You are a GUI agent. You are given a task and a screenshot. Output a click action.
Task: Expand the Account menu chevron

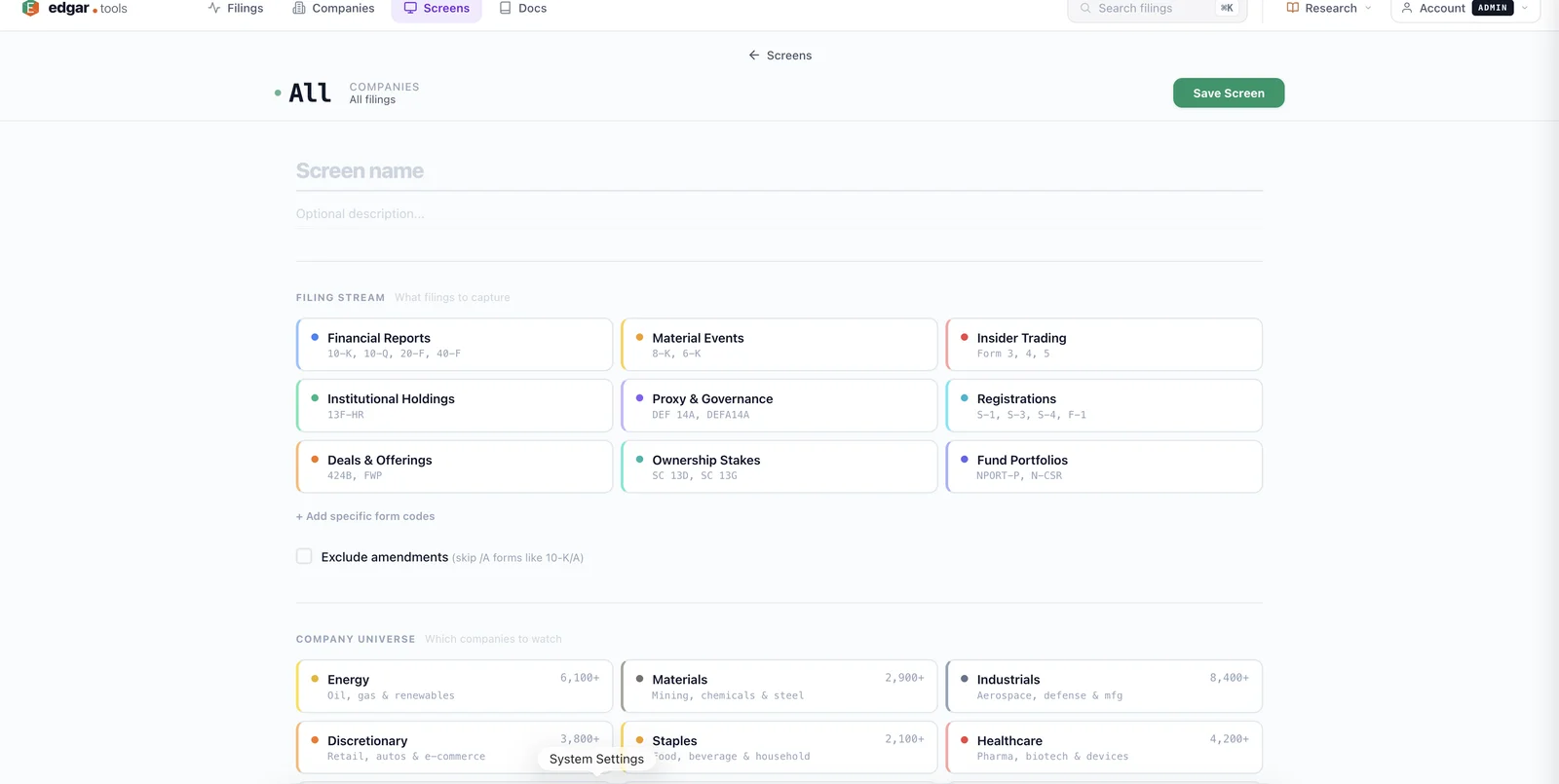click(1525, 8)
